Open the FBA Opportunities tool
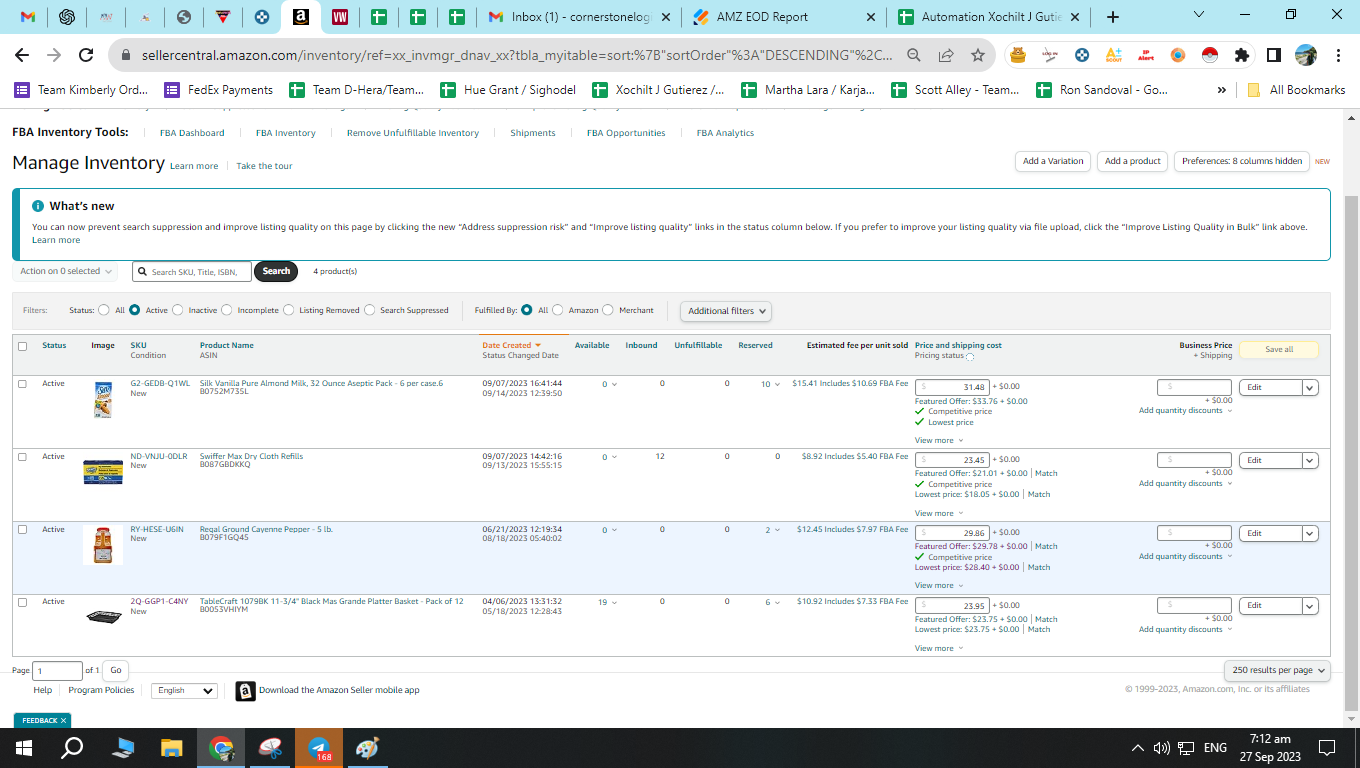 pos(626,133)
